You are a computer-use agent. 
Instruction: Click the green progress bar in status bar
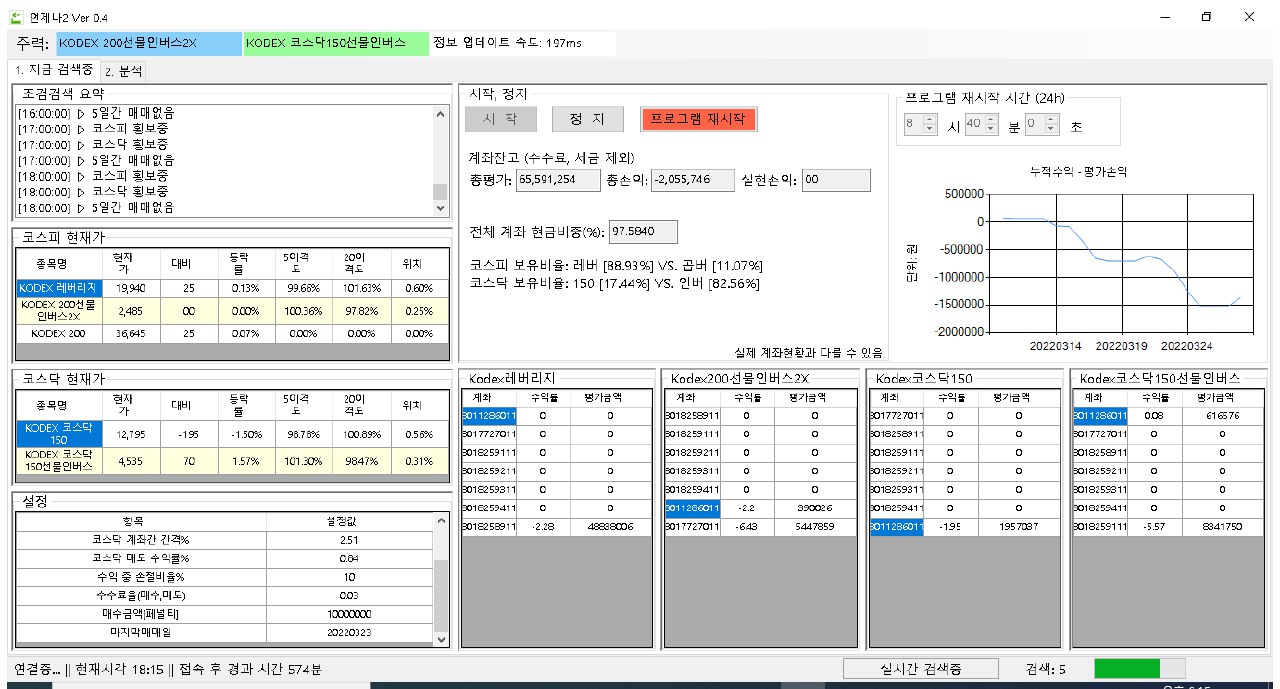[x=1140, y=668]
